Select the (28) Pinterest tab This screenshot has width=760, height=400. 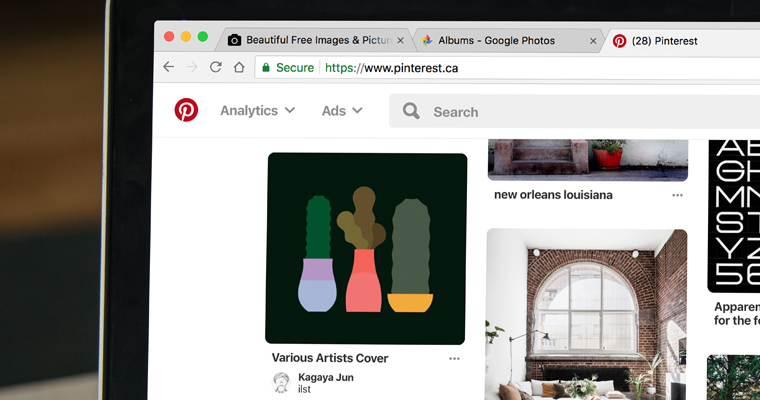click(x=681, y=41)
